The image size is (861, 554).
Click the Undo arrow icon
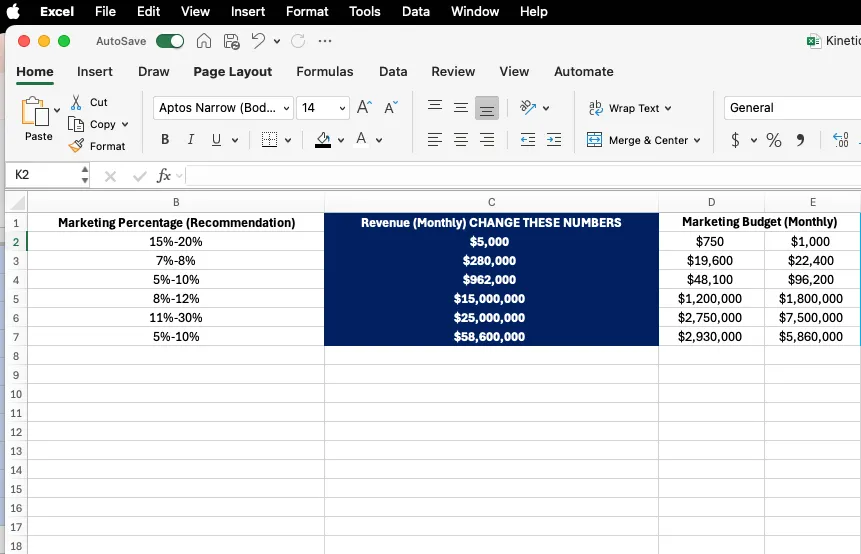259,41
